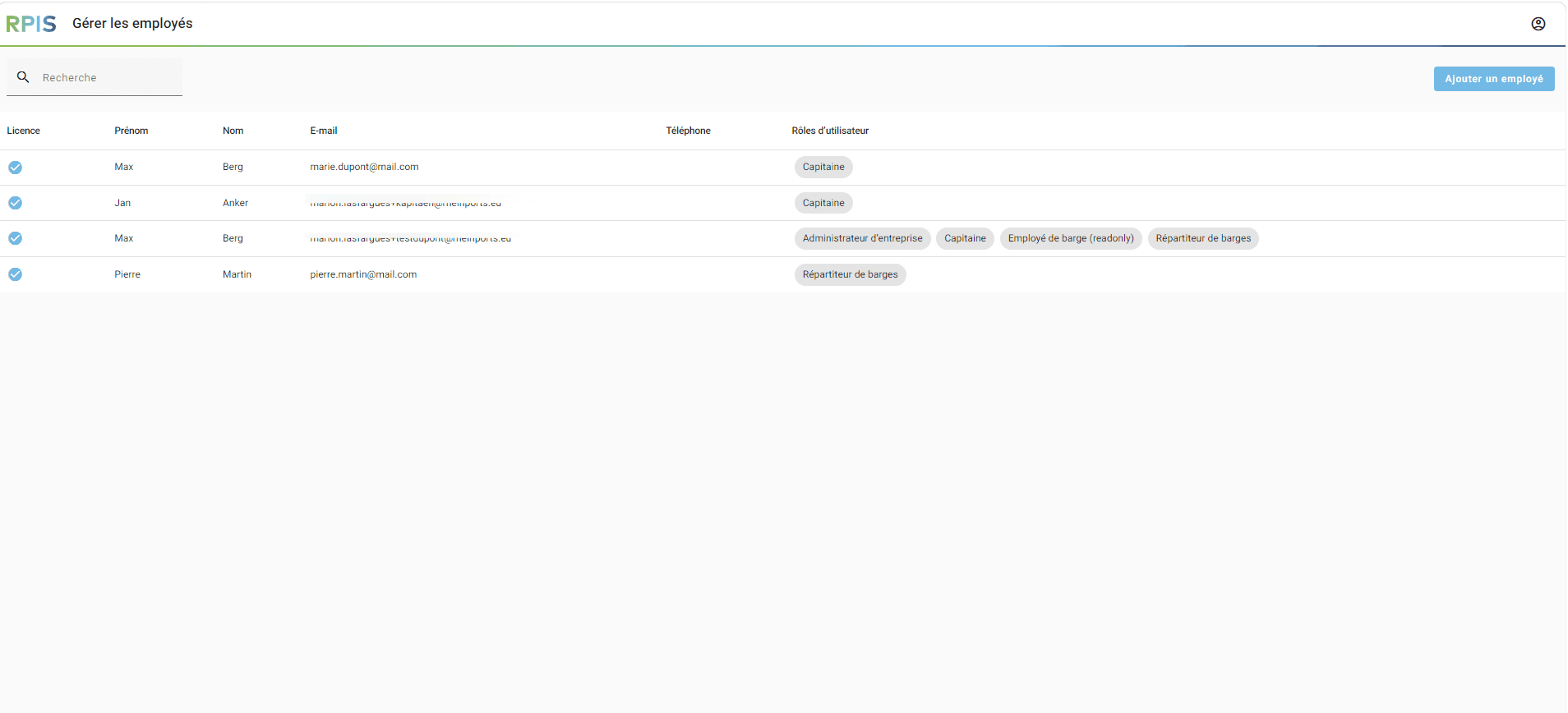Click Berg in the Administrateur d'entreprise row
The width and height of the screenshot is (1568, 713).
[x=233, y=238]
